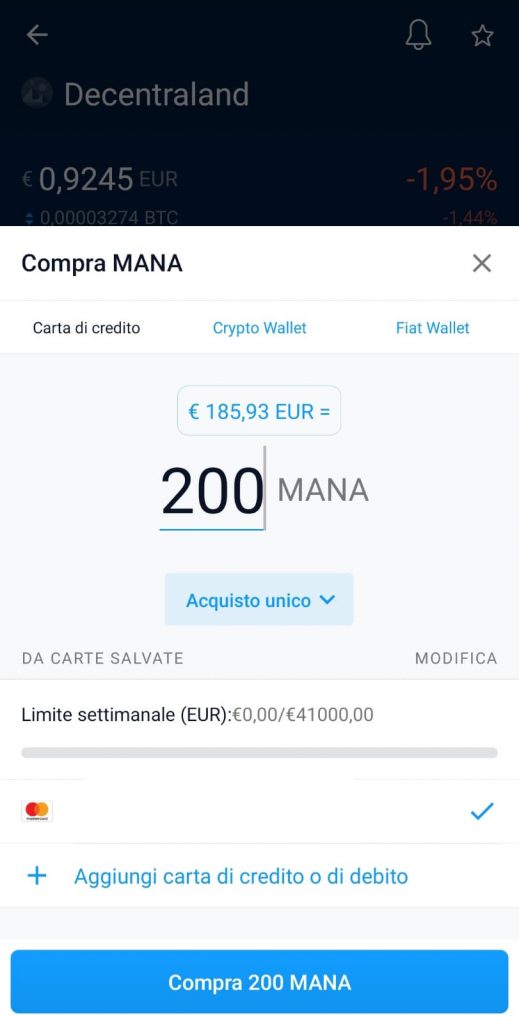The width and height of the screenshot is (519, 1024).
Task: Switch to Fiat Wallet tab
Action: [x=432, y=328]
